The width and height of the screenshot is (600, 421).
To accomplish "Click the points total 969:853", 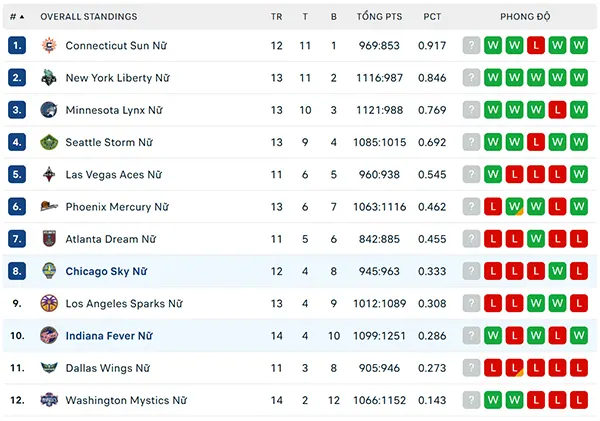I will [379, 46].
